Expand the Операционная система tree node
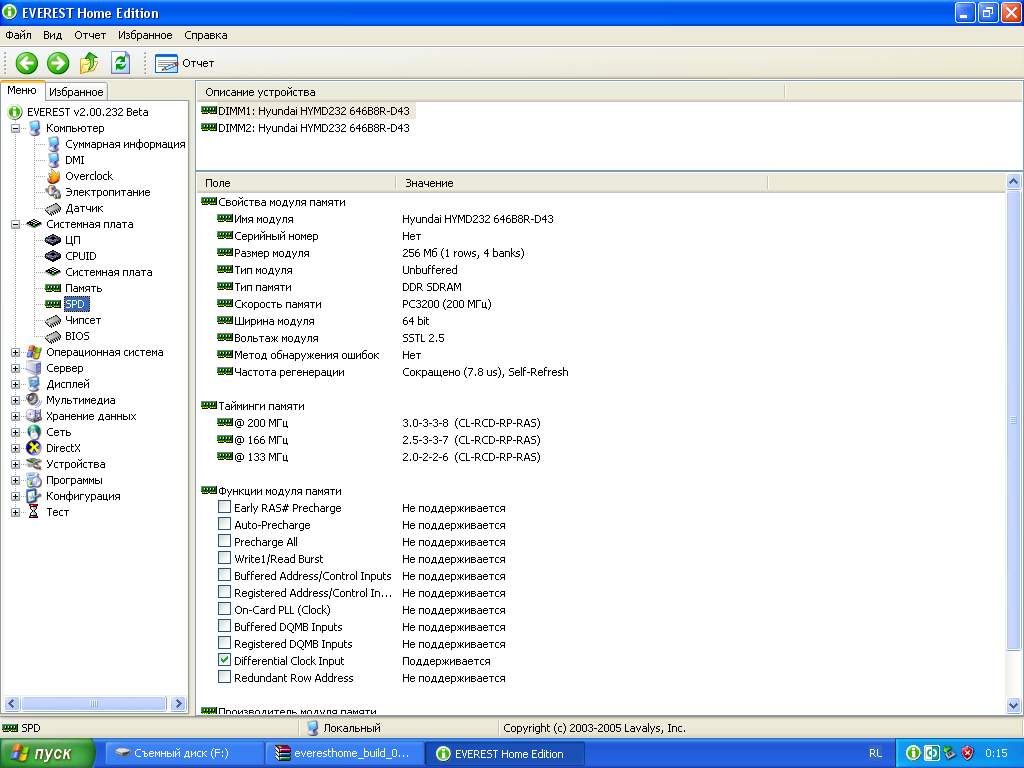This screenshot has height=768, width=1024. click(x=16, y=352)
